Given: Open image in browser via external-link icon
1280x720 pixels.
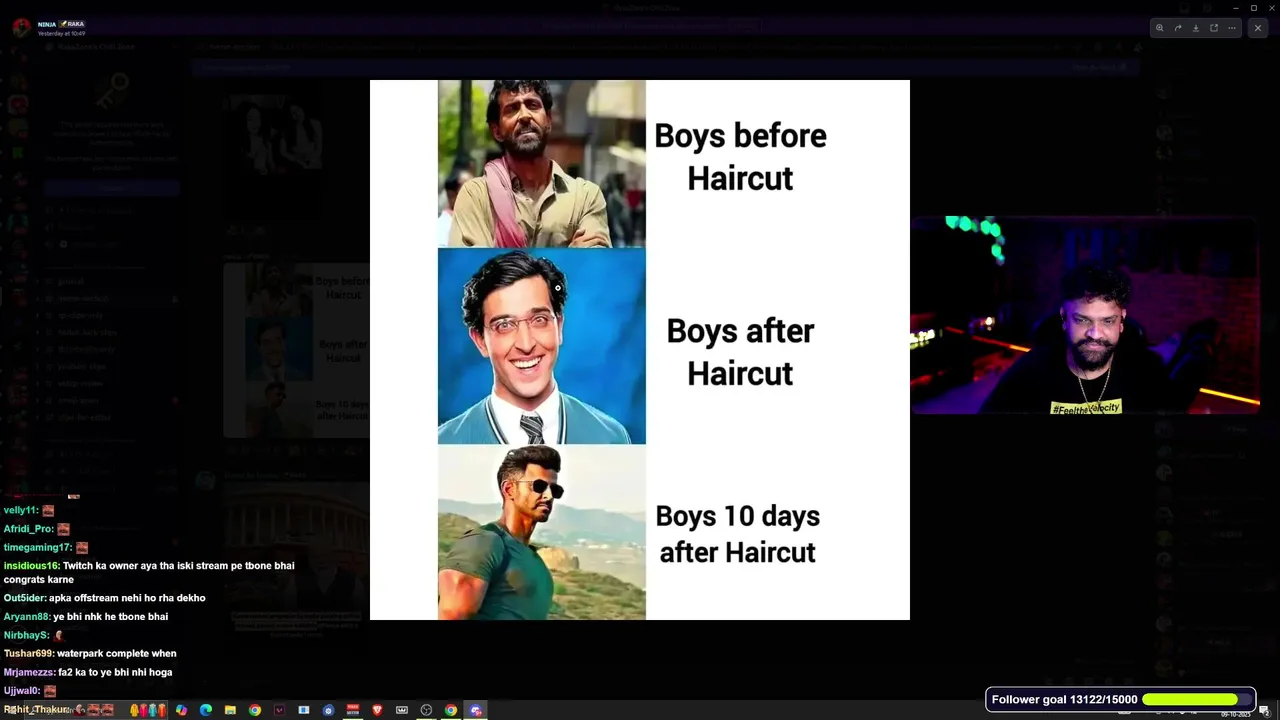Looking at the screenshot, I should (x=1214, y=28).
